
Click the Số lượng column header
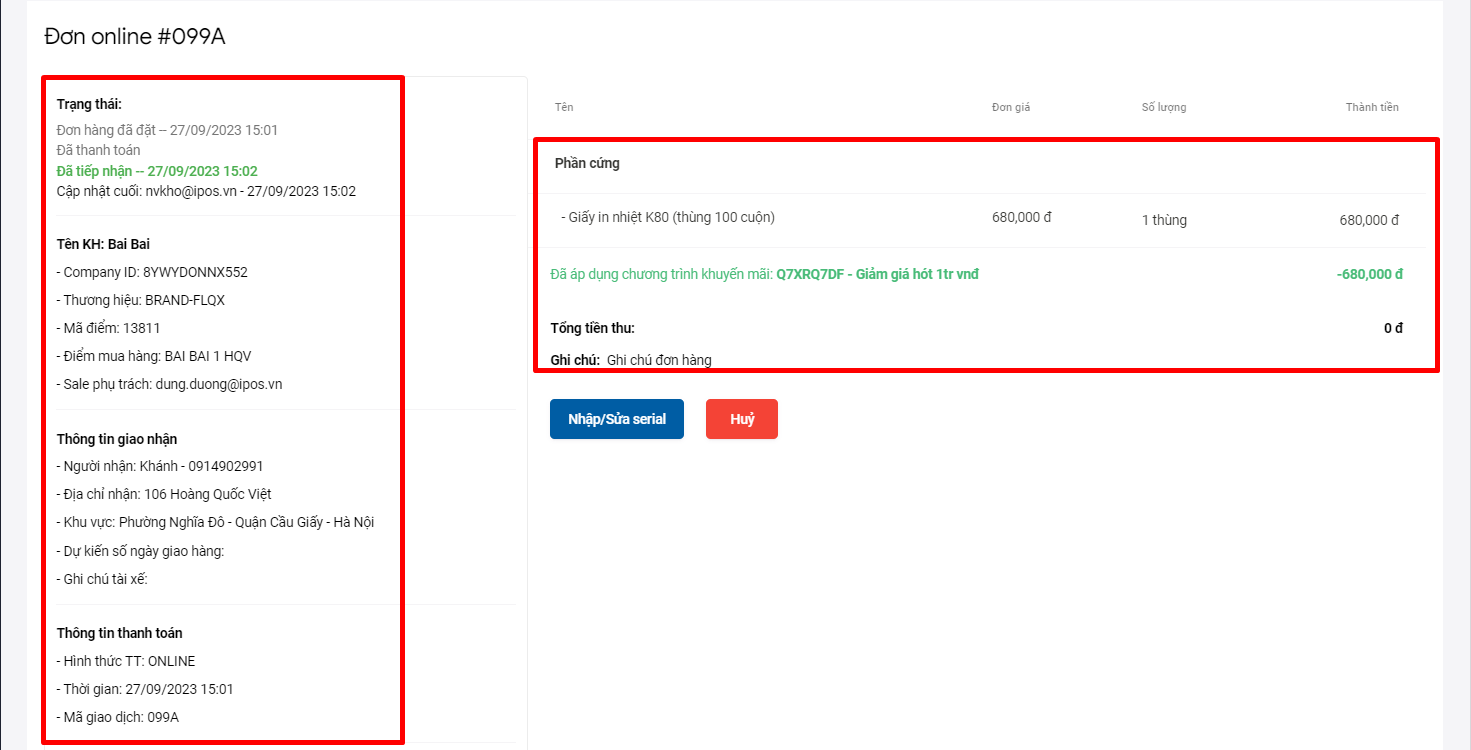point(1164,107)
